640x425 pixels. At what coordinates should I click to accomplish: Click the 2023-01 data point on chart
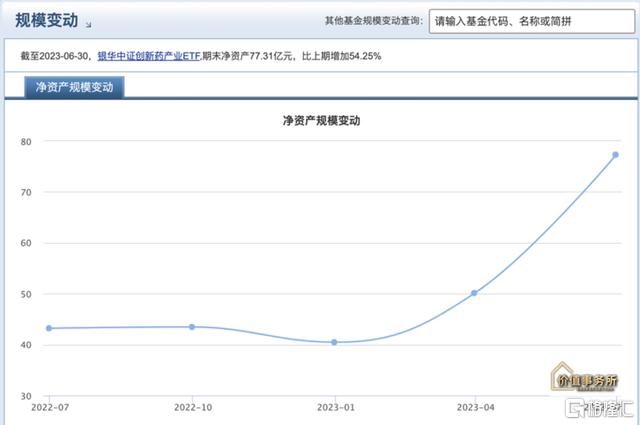pos(334,342)
